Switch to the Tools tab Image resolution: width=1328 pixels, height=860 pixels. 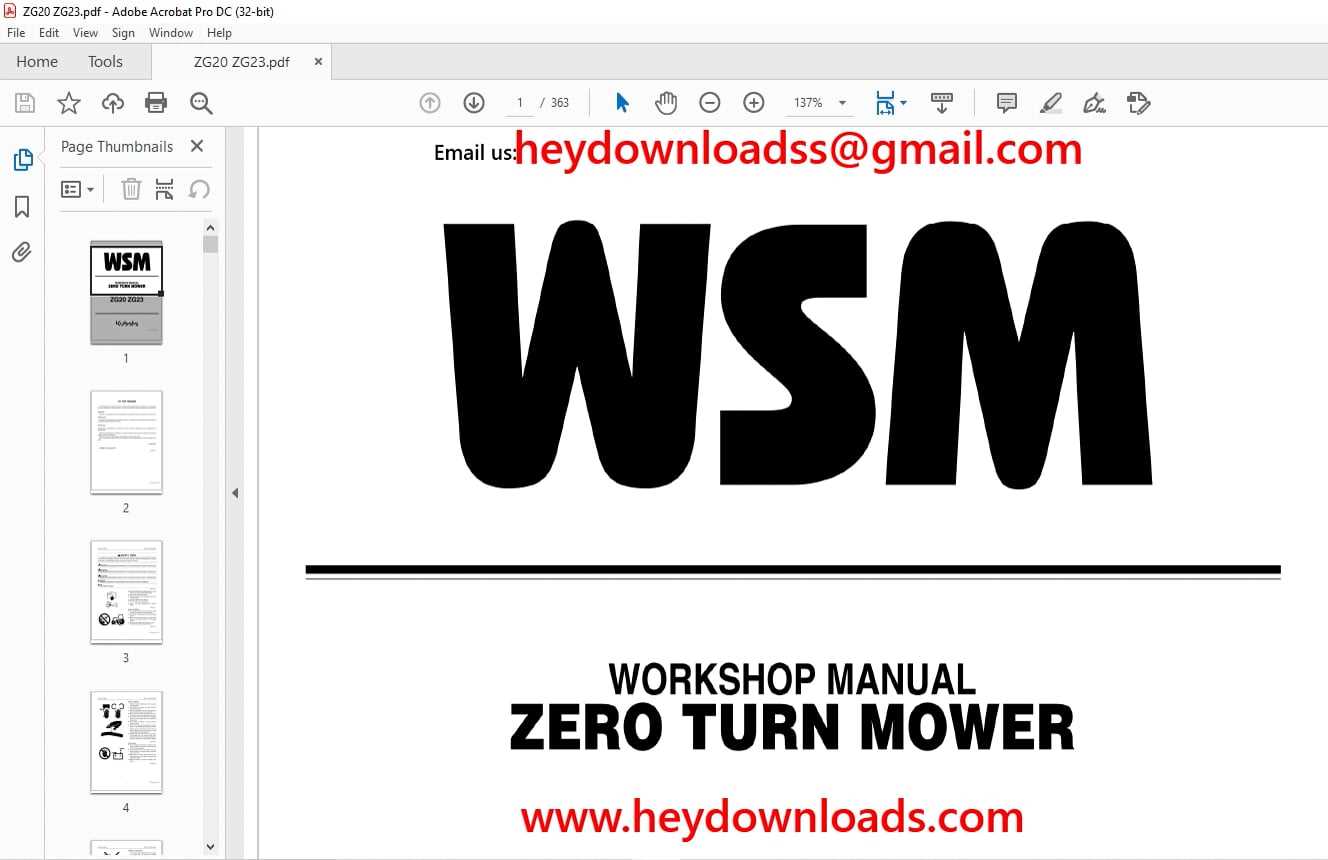(x=105, y=62)
